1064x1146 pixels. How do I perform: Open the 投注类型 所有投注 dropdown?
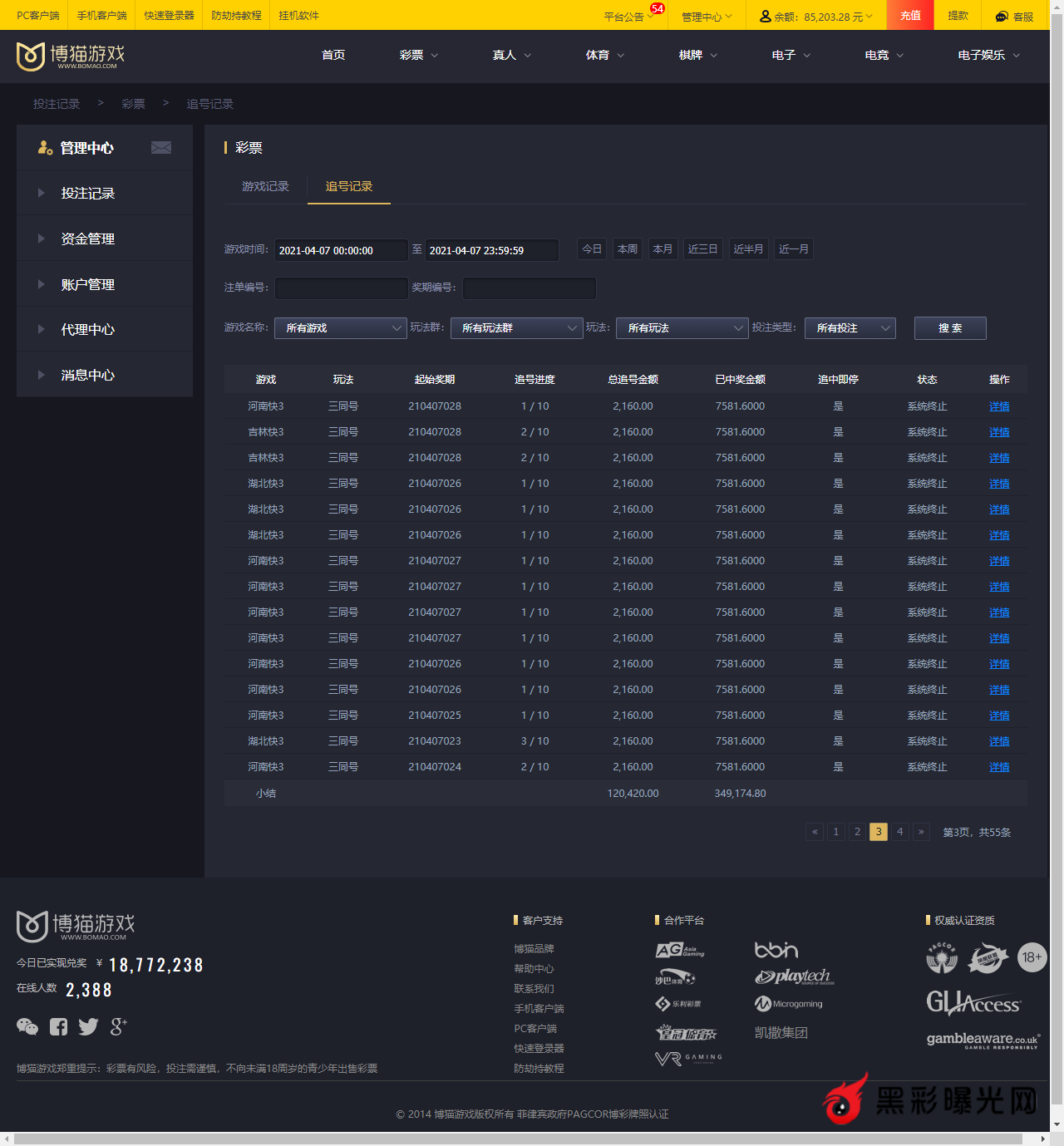pyautogui.click(x=850, y=328)
